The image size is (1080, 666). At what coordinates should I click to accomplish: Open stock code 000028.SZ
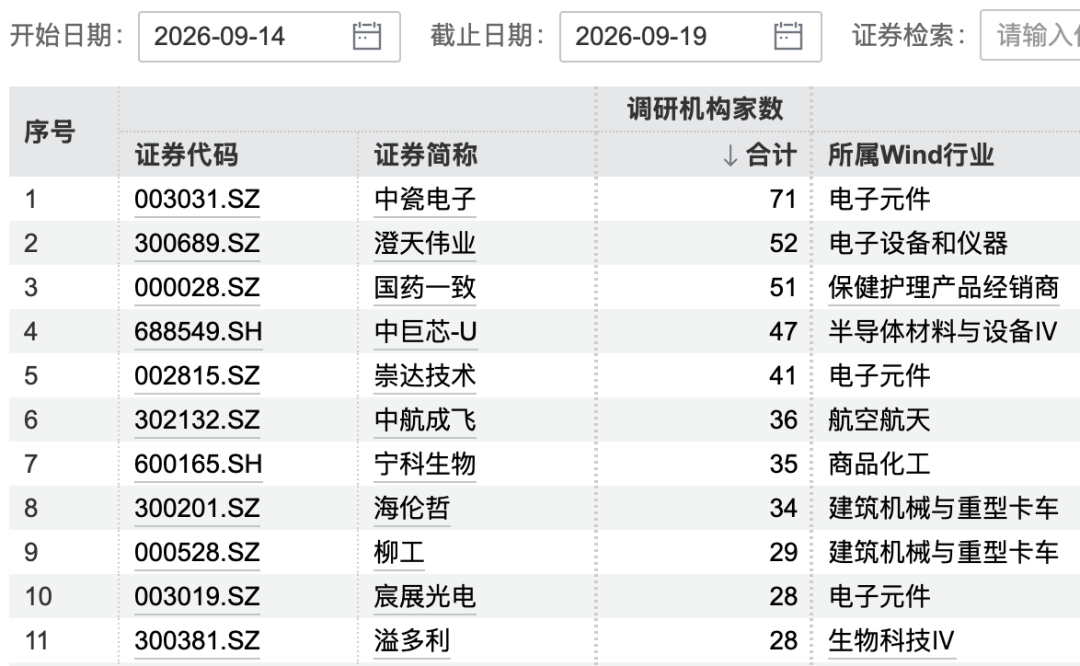[x=197, y=287]
